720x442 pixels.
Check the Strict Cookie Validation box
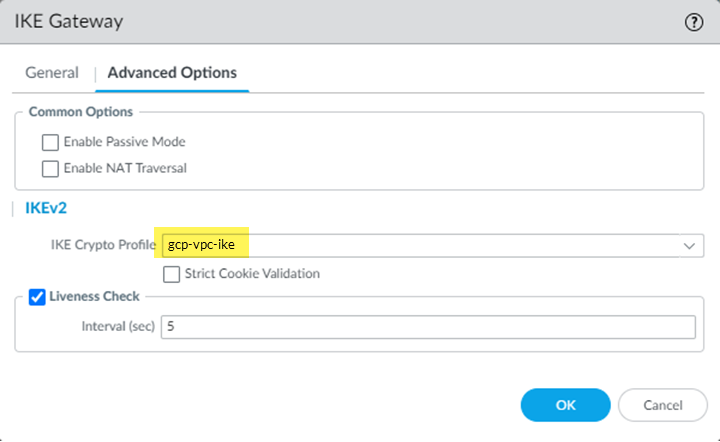click(x=171, y=273)
